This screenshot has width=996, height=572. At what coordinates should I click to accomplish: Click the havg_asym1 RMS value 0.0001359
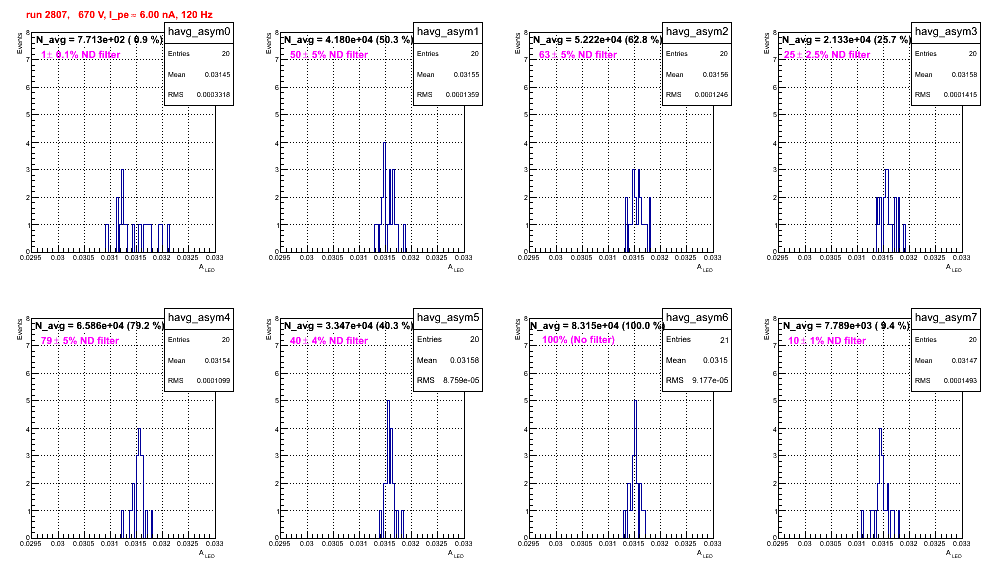pyautogui.click(x=462, y=95)
